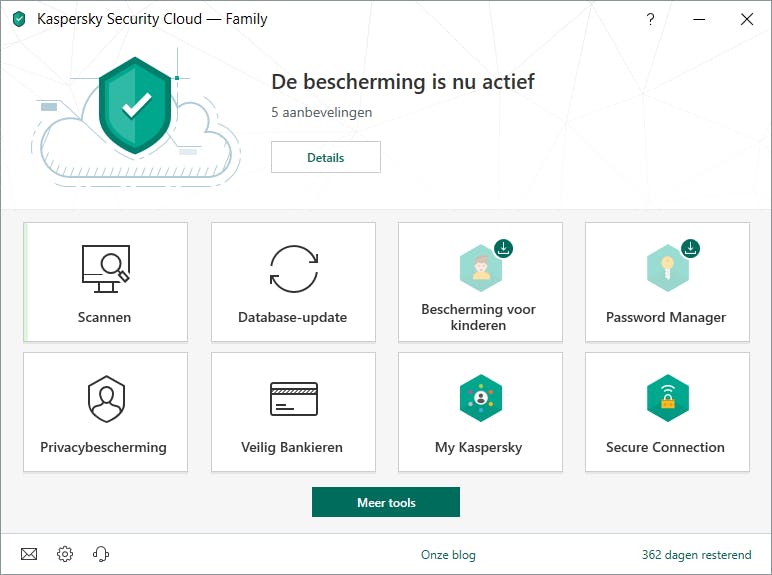This screenshot has width=772, height=575.
Task: Click the 362 dagen resterend link
Action: pyautogui.click(x=696, y=555)
